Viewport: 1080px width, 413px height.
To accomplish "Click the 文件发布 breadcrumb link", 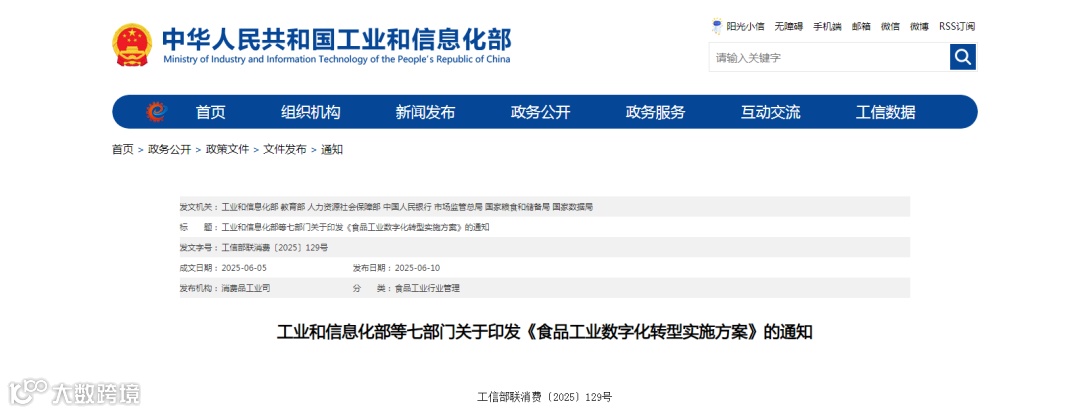I will point(285,149).
